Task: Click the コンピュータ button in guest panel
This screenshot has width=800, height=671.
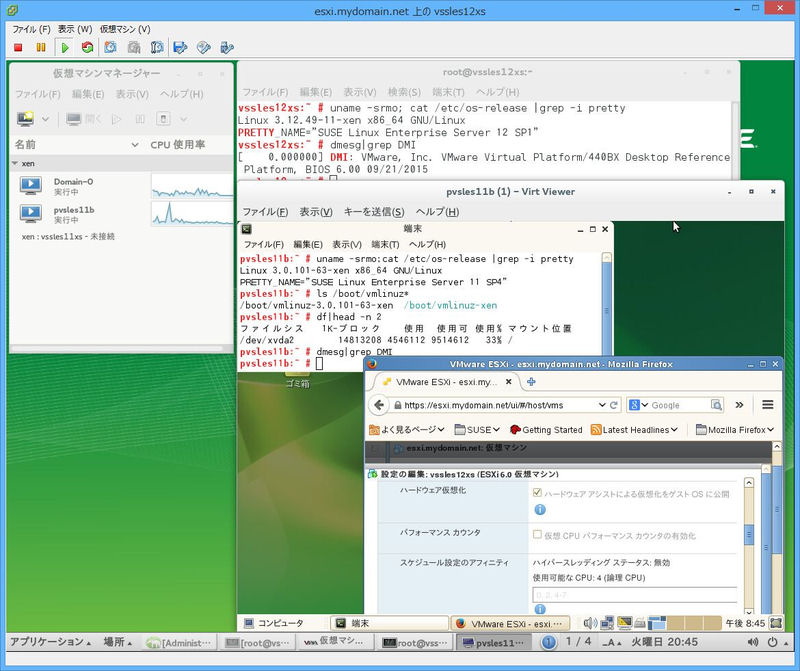Action: pyautogui.click(x=274, y=623)
